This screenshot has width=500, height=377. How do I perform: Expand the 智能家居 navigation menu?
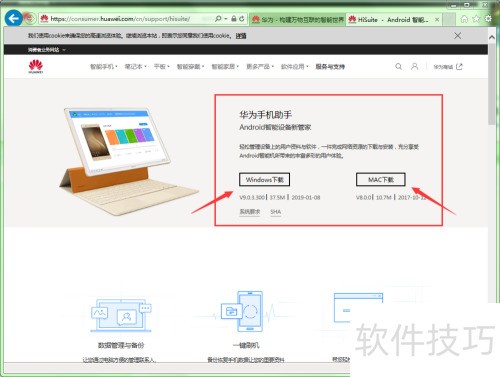225,67
